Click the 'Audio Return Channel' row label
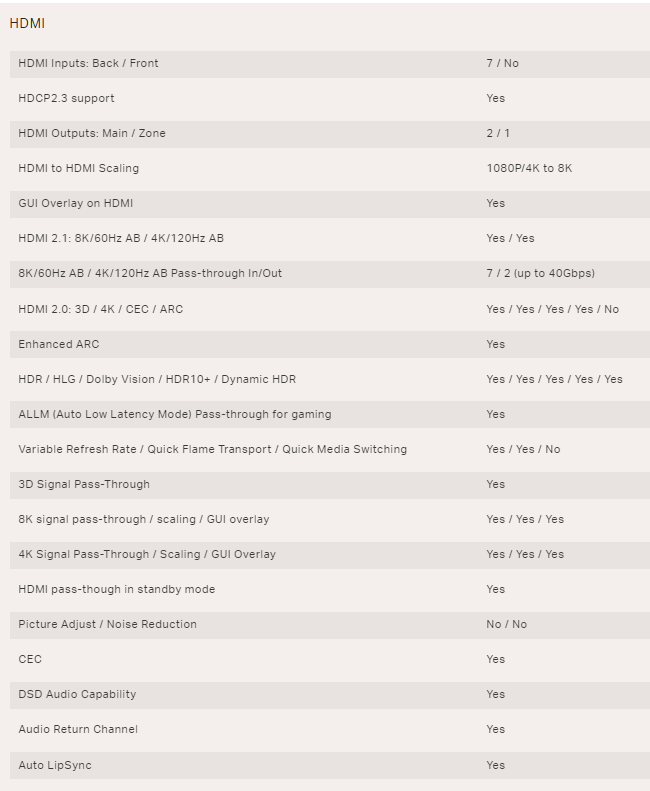650x791 pixels. (x=78, y=729)
